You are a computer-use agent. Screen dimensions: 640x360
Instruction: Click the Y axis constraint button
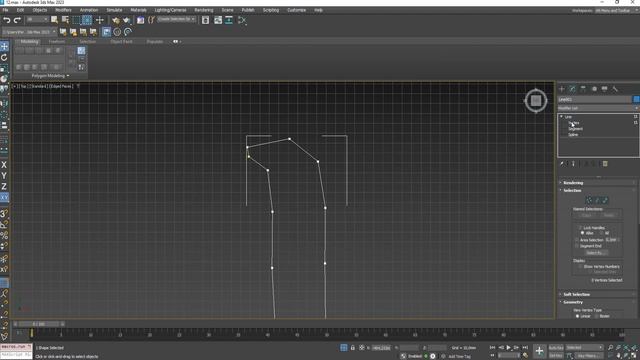[x=4, y=176]
